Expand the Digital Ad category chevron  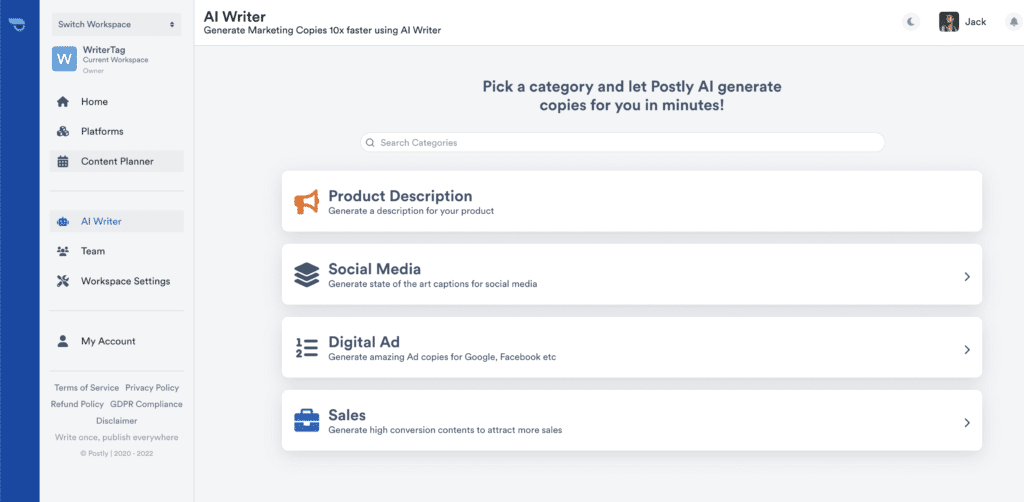967,350
